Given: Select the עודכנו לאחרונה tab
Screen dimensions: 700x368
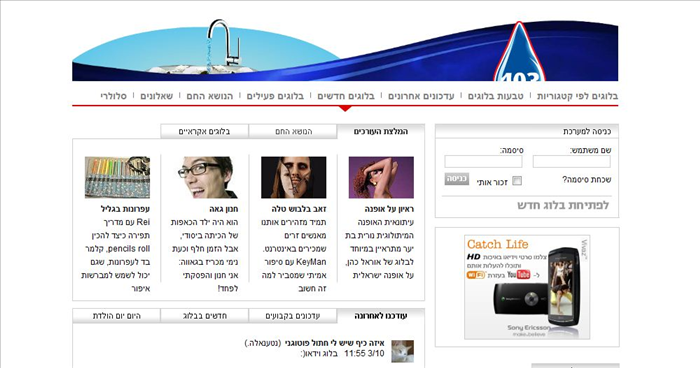Looking at the screenshot, I should click(381, 316).
